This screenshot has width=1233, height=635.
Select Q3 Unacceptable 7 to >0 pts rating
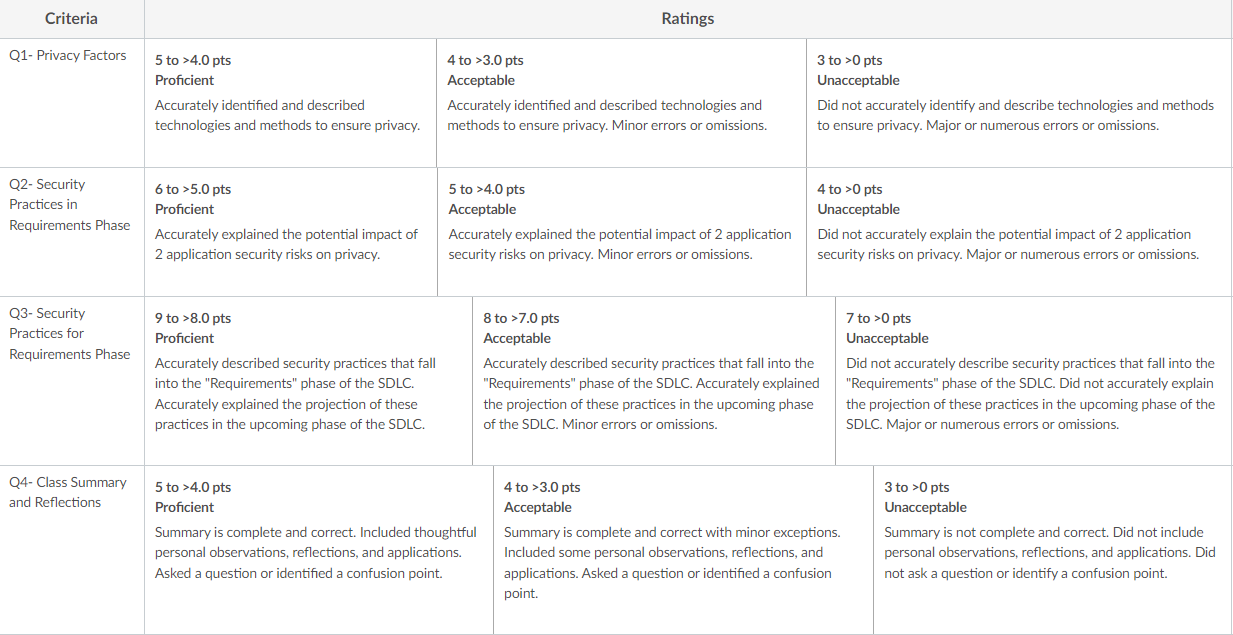point(1034,381)
